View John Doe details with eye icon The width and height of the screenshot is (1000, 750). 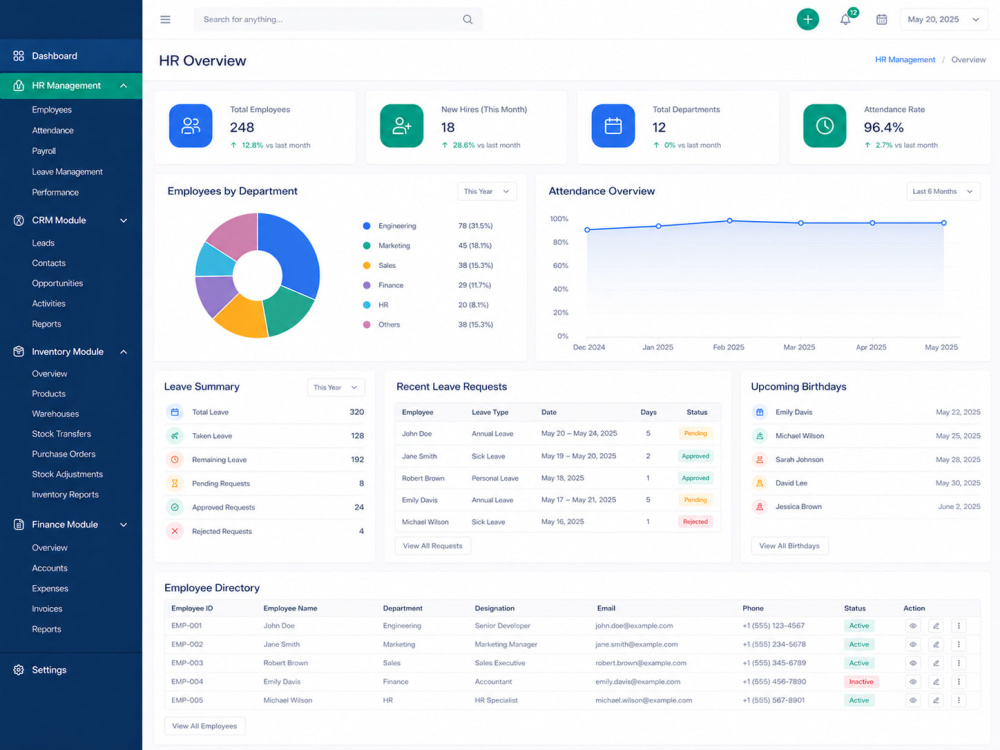point(913,626)
